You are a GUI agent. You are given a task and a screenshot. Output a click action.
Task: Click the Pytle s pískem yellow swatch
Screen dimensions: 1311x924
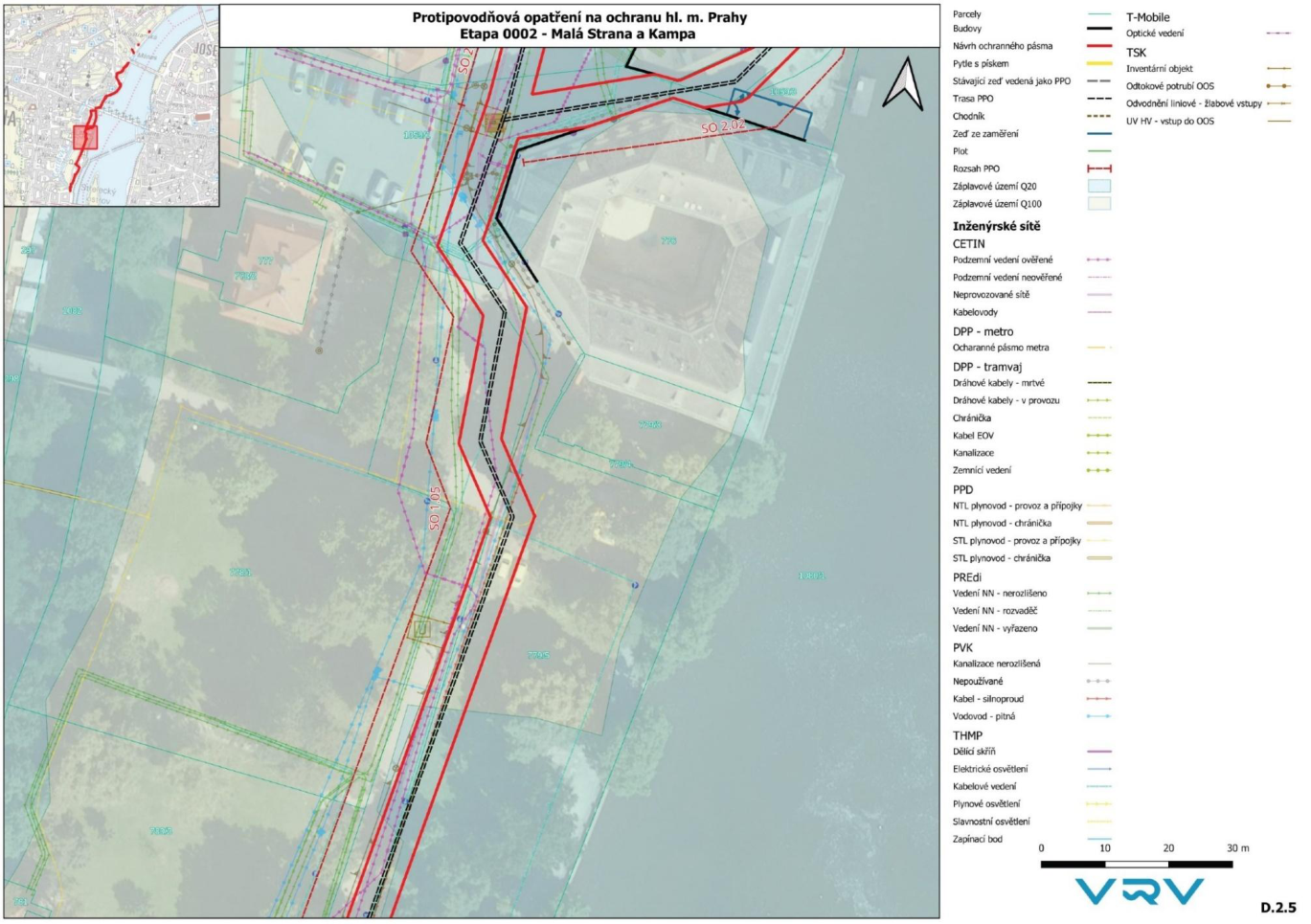1098,64
